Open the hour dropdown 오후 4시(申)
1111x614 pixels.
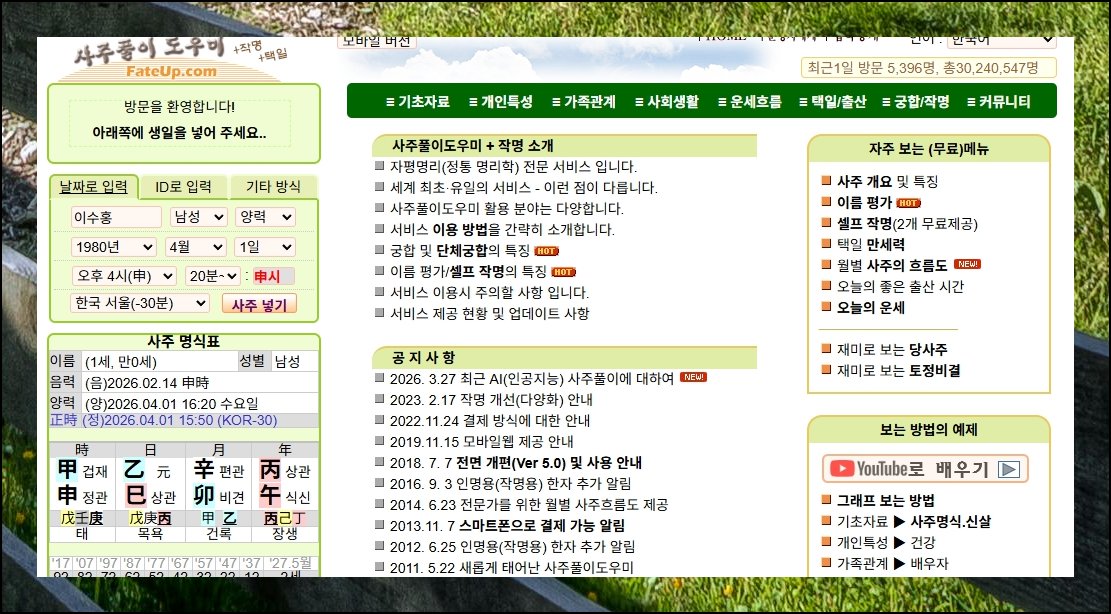(x=123, y=275)
